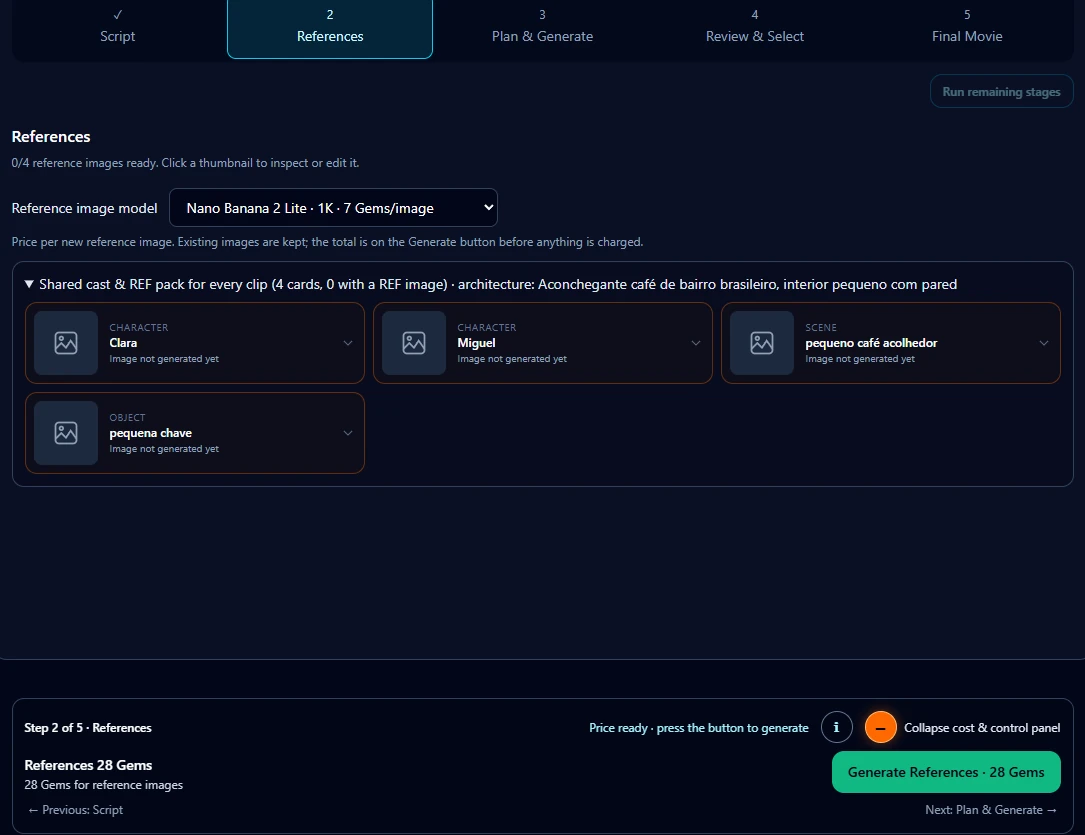Click the pequena chave image icon

[66, 433]
